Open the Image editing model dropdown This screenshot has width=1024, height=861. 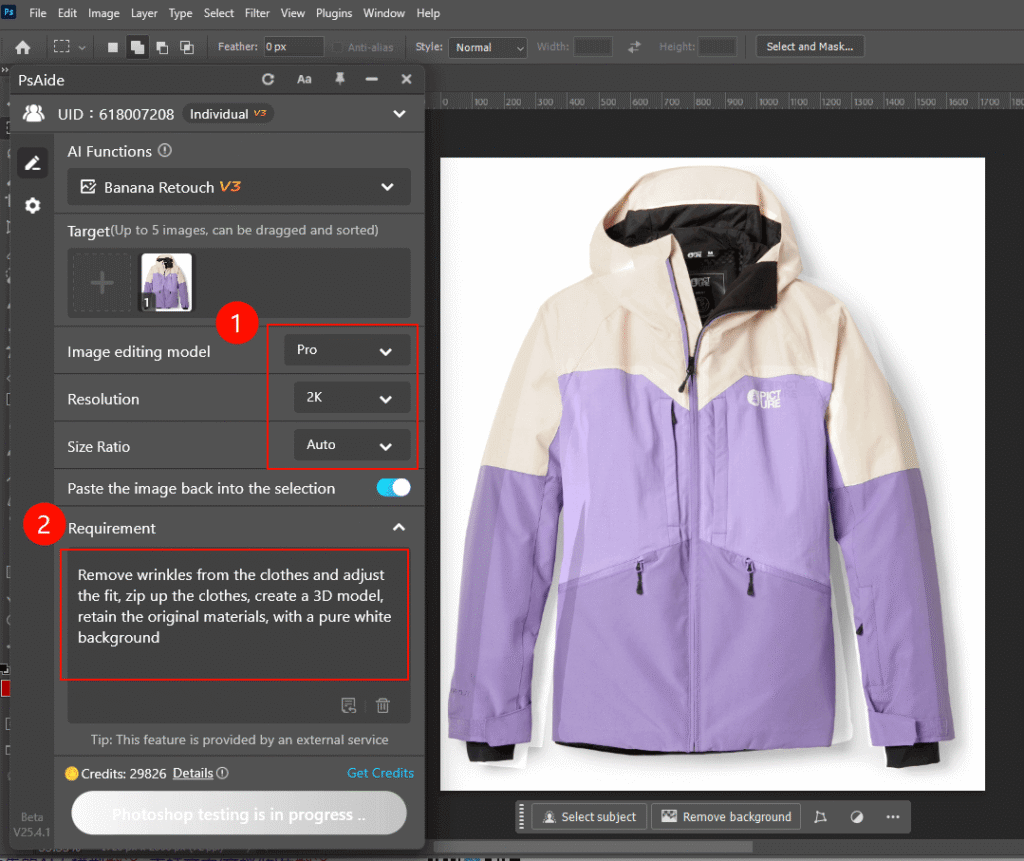click(345, 349)
